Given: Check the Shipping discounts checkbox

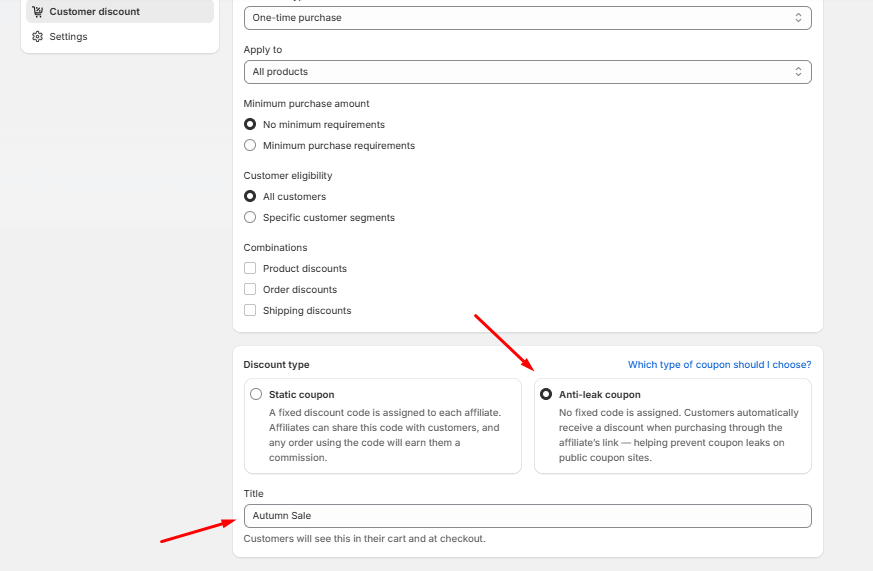Looking at the screenshot, I should (x=250, y=311).
